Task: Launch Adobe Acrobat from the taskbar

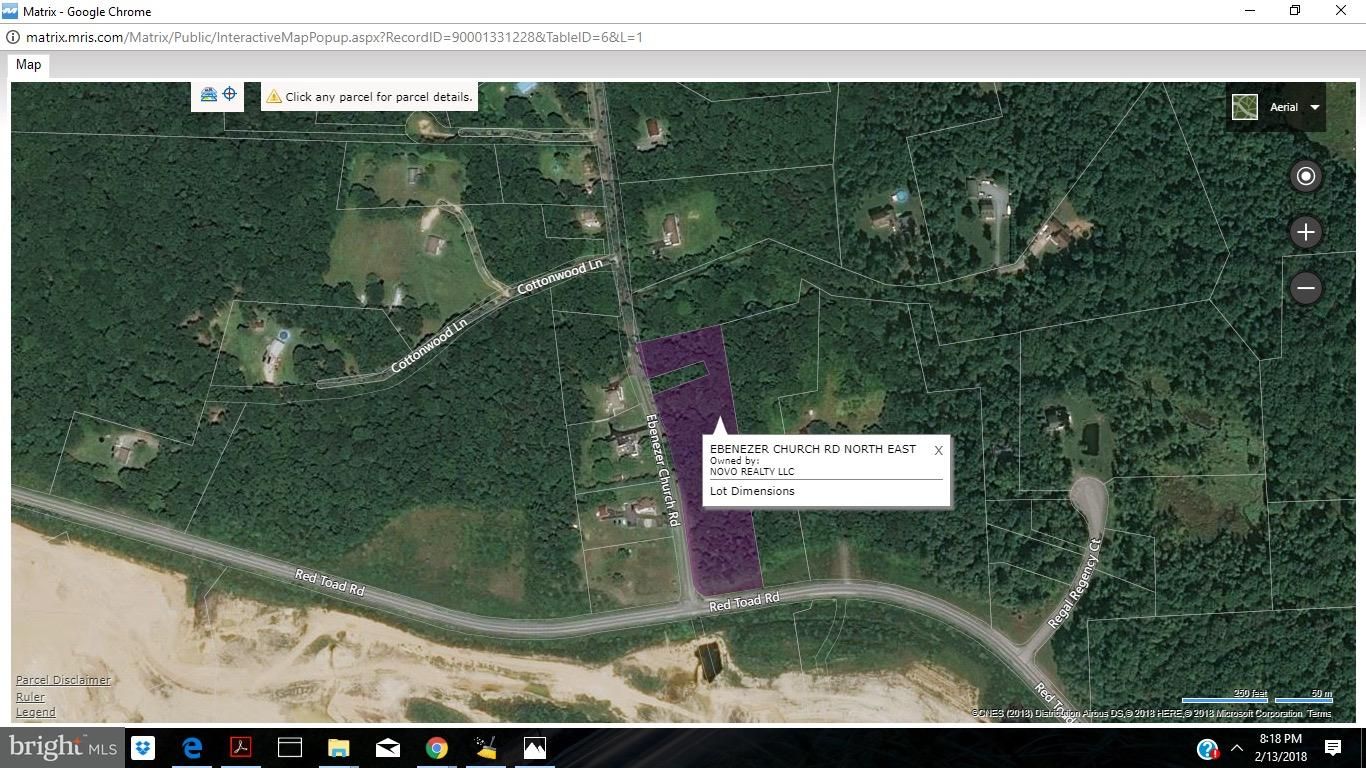Action: coord(240,747)
